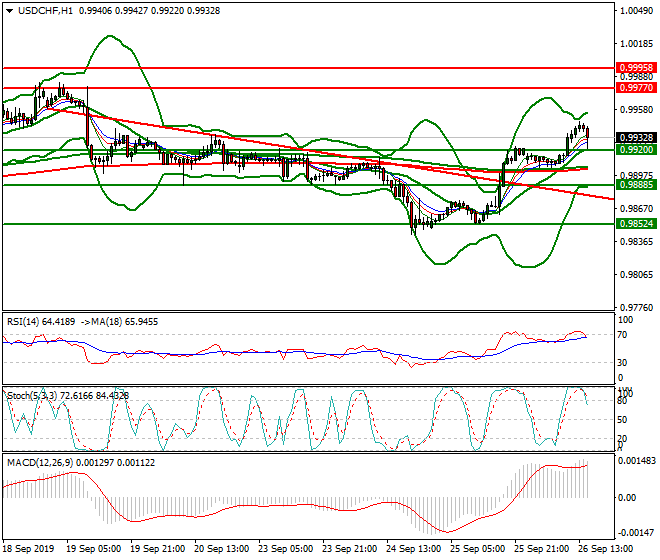Image resolution: width=660 pixels, height=560 pixels.
Task: Select the red 0.99958 resistance price label
Action: pos(636,68)
